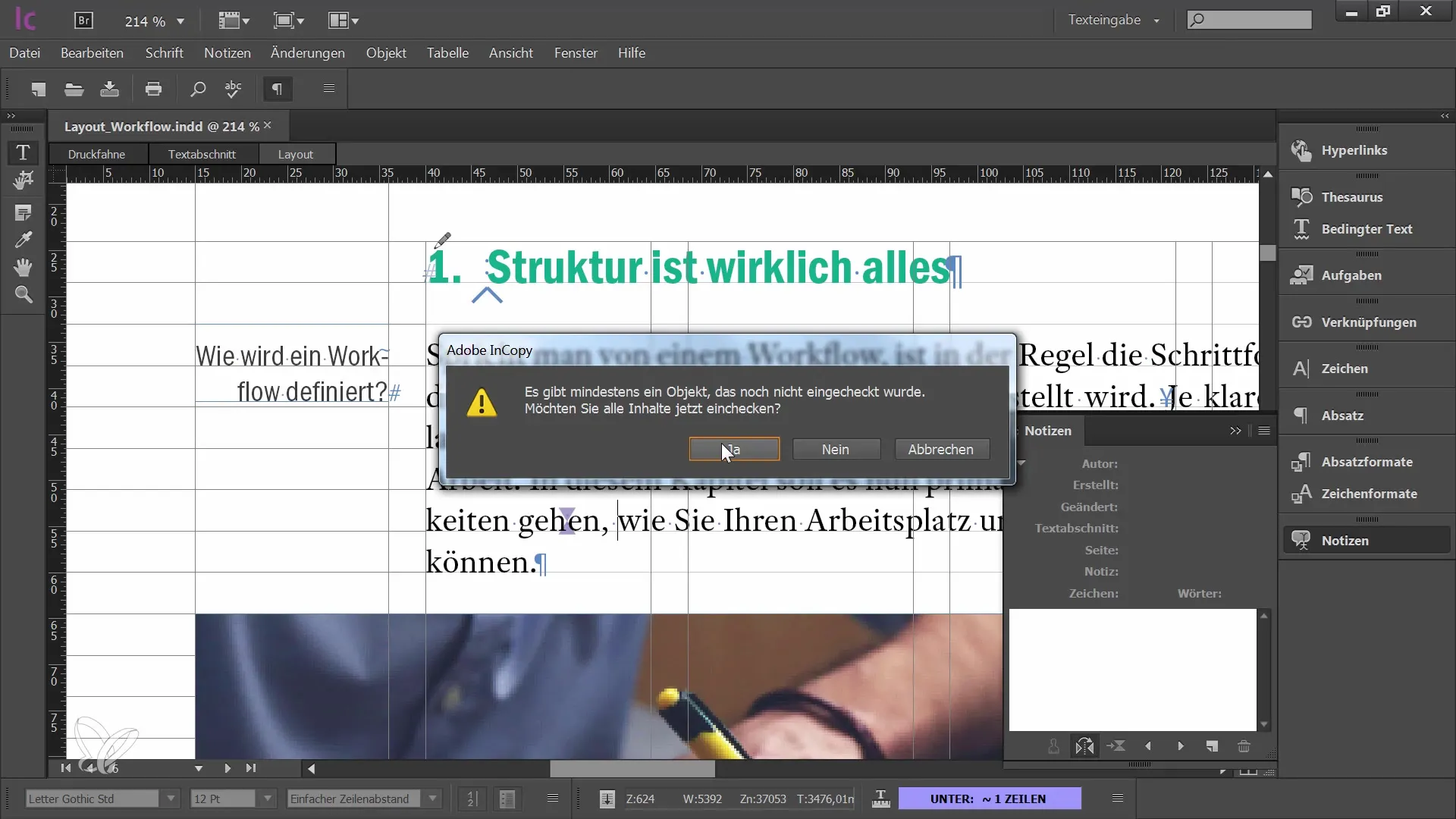Image resolution: width=1456 pixels, height=819 pixels.
Task: Open the Druckfahne tab
Action: point(97,154)
